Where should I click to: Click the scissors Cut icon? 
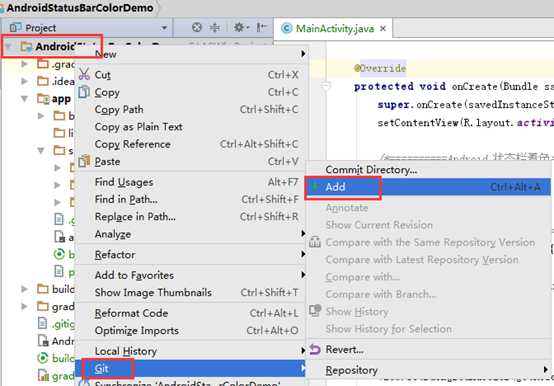[84, 74]
